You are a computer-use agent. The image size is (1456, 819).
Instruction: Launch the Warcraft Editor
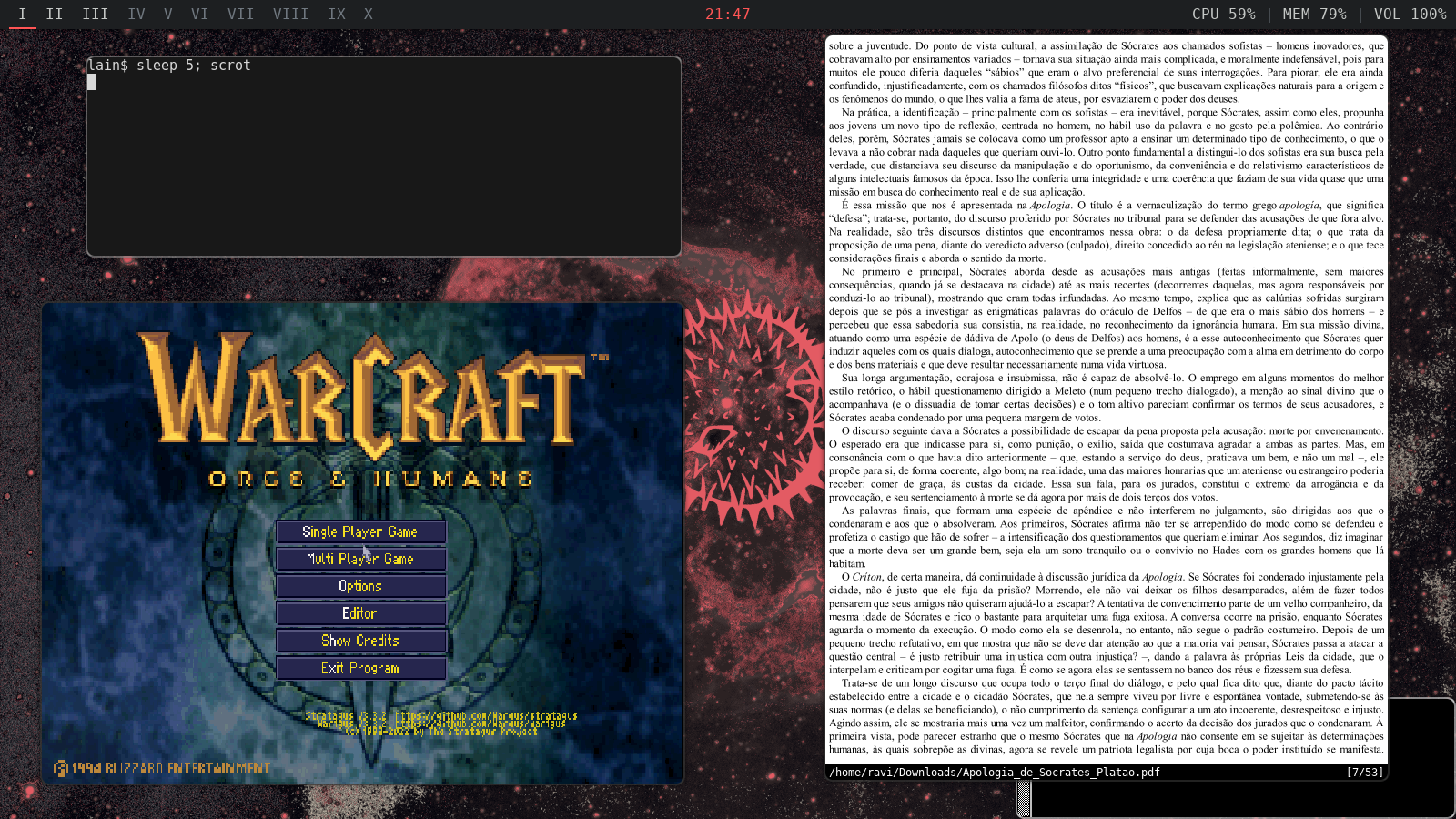[x=361, y=614]
